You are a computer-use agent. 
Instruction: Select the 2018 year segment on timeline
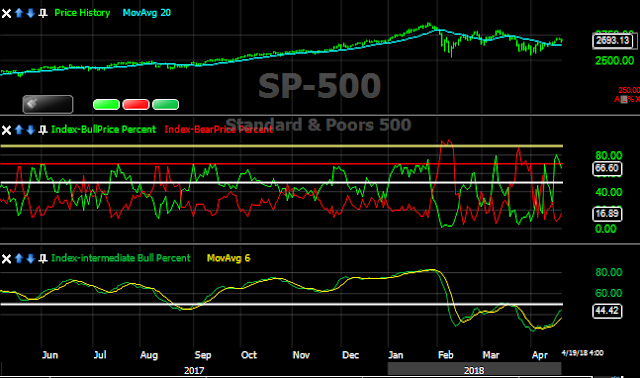(x=474, y=370)
